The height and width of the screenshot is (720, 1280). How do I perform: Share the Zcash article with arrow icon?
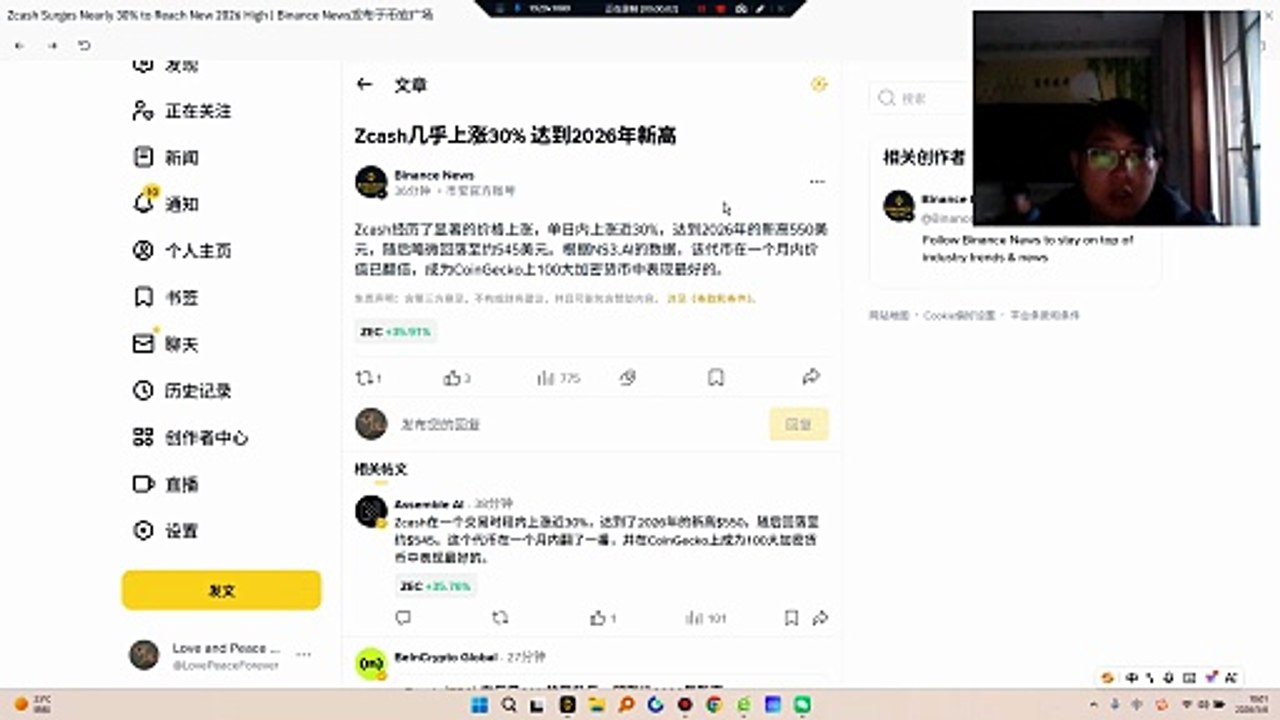click(811, 378)
